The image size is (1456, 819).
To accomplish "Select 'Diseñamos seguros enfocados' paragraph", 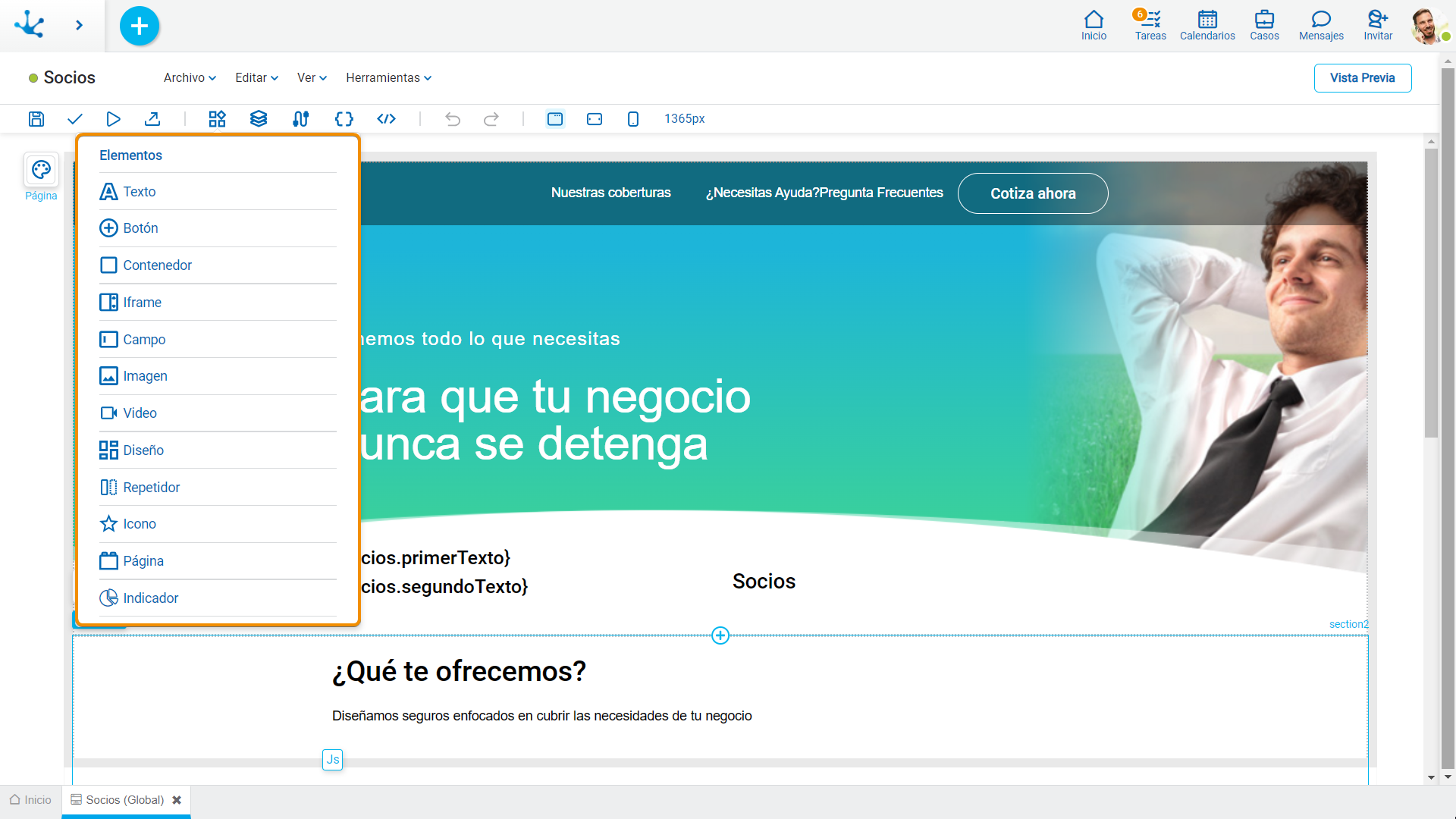I will tap(541, 716).
